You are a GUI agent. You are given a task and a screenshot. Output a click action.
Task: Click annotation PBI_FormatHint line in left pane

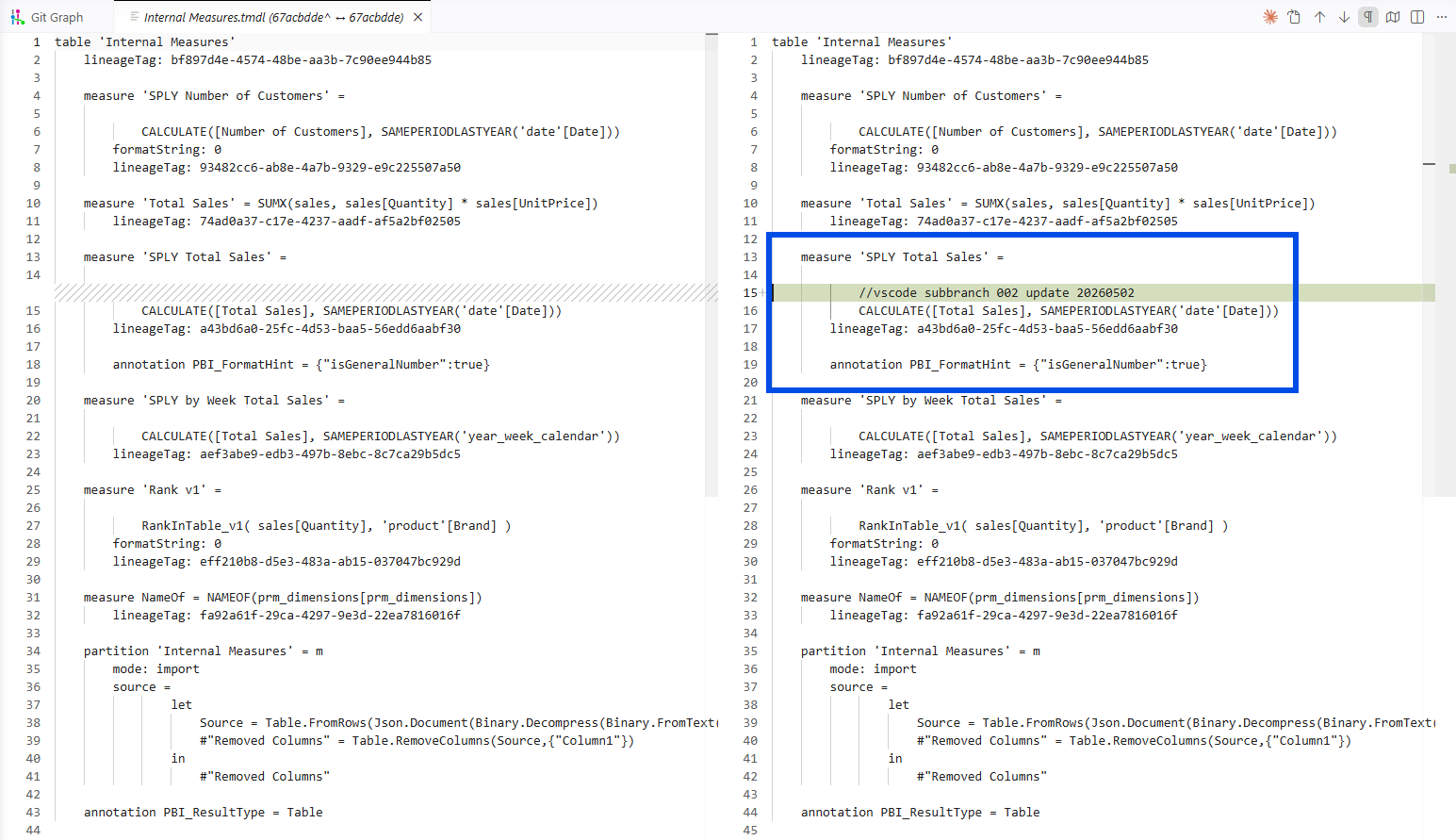click(x=301, y=365)
